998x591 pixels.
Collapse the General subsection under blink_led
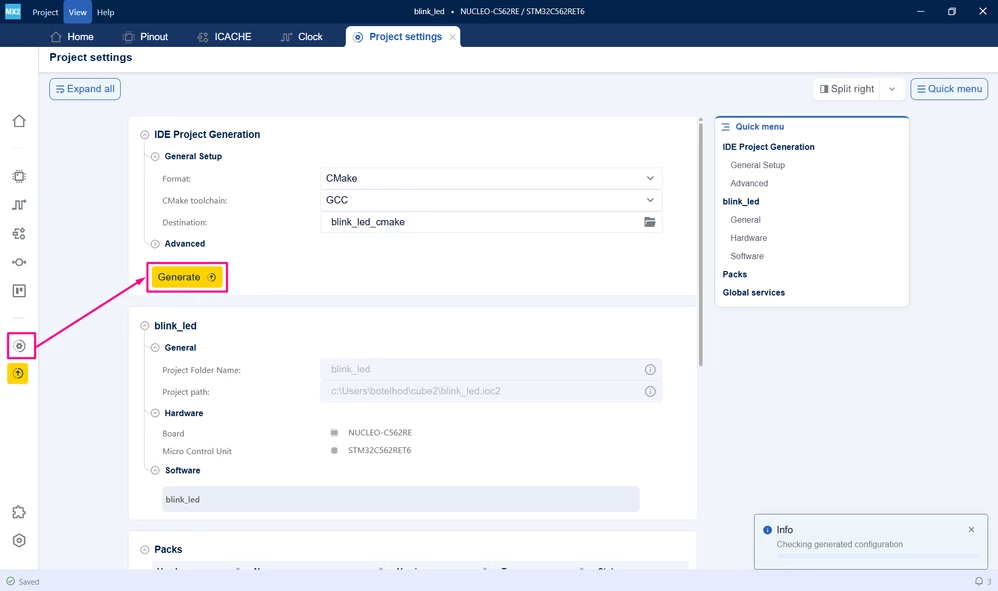pos(155,348)
